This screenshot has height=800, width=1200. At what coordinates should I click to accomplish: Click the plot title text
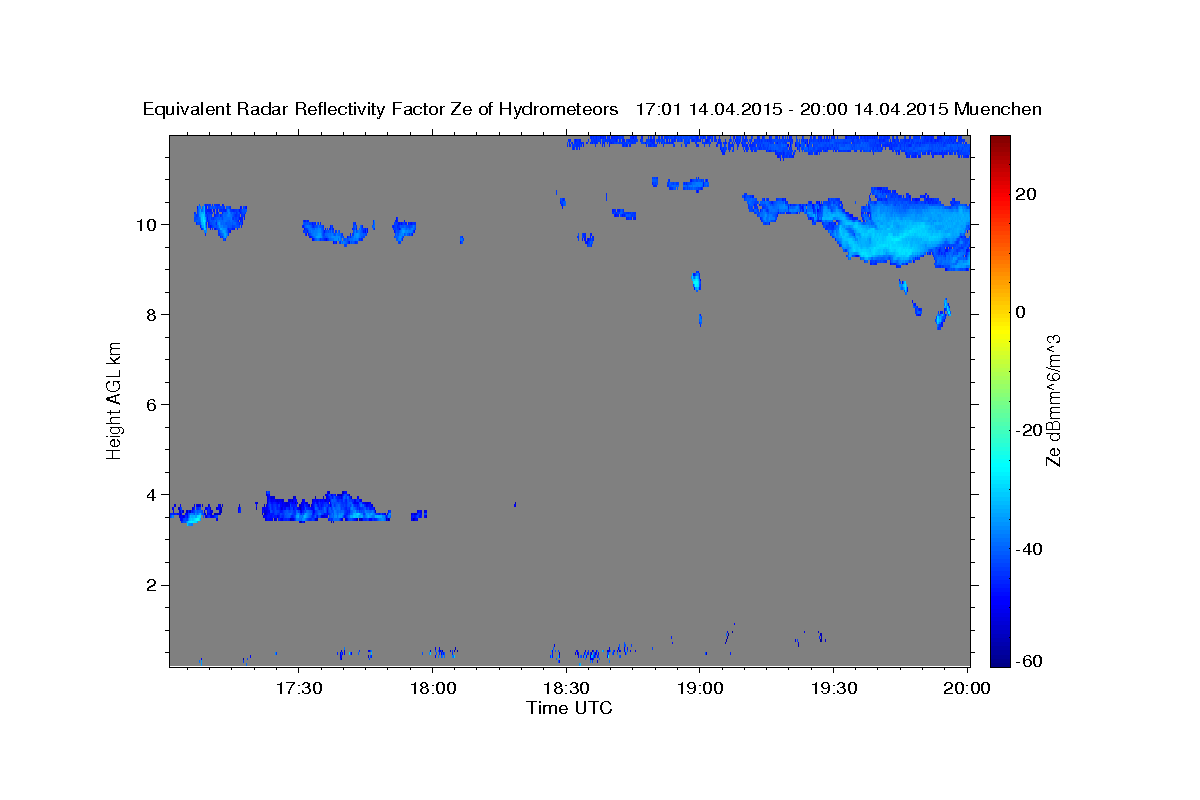[x=593, y=109]
